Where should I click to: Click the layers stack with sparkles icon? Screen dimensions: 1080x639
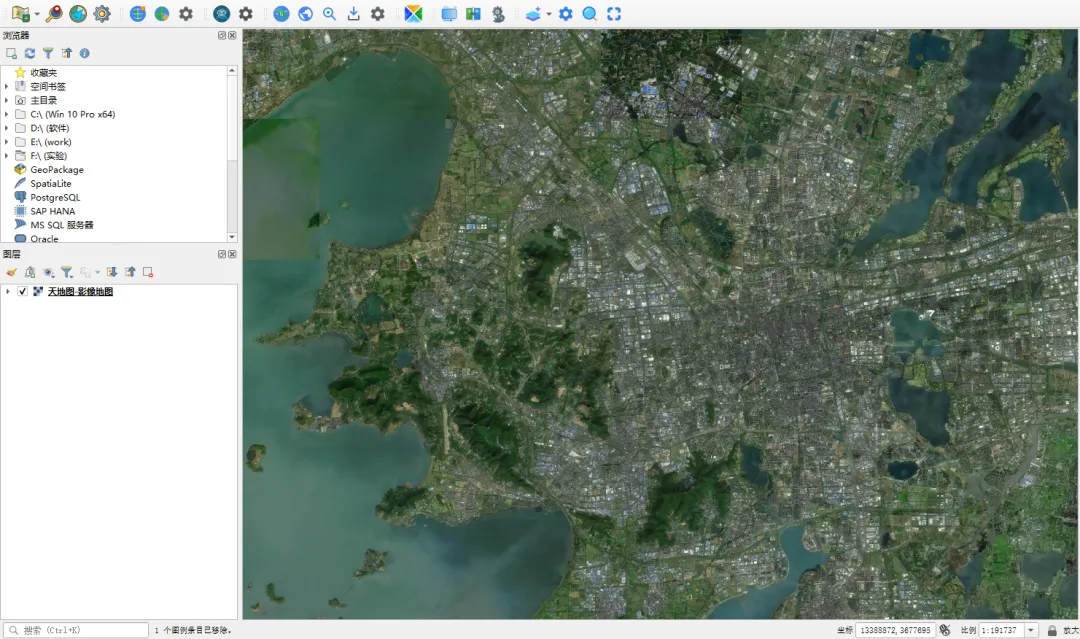click(533, 14)
